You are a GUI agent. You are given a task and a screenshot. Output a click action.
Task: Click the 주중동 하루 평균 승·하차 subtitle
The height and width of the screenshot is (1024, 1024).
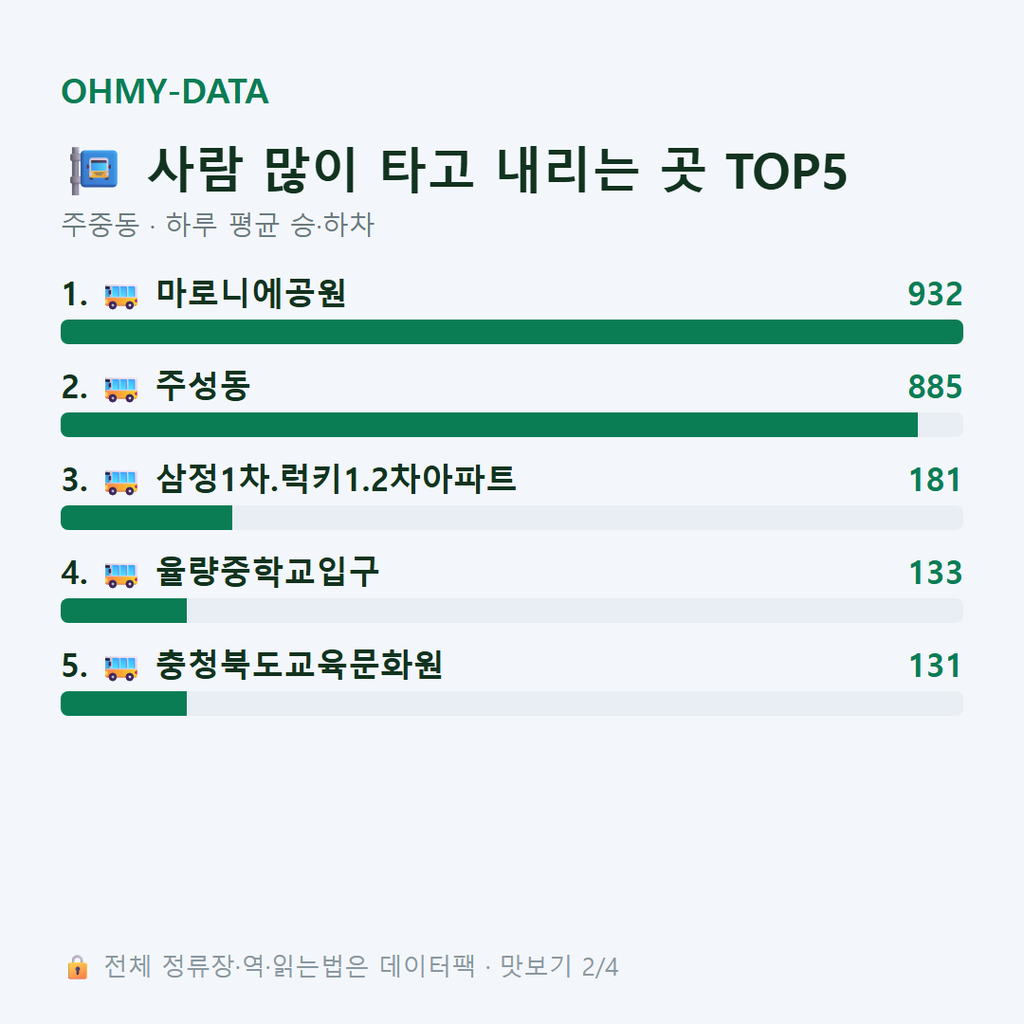point(217,225)
